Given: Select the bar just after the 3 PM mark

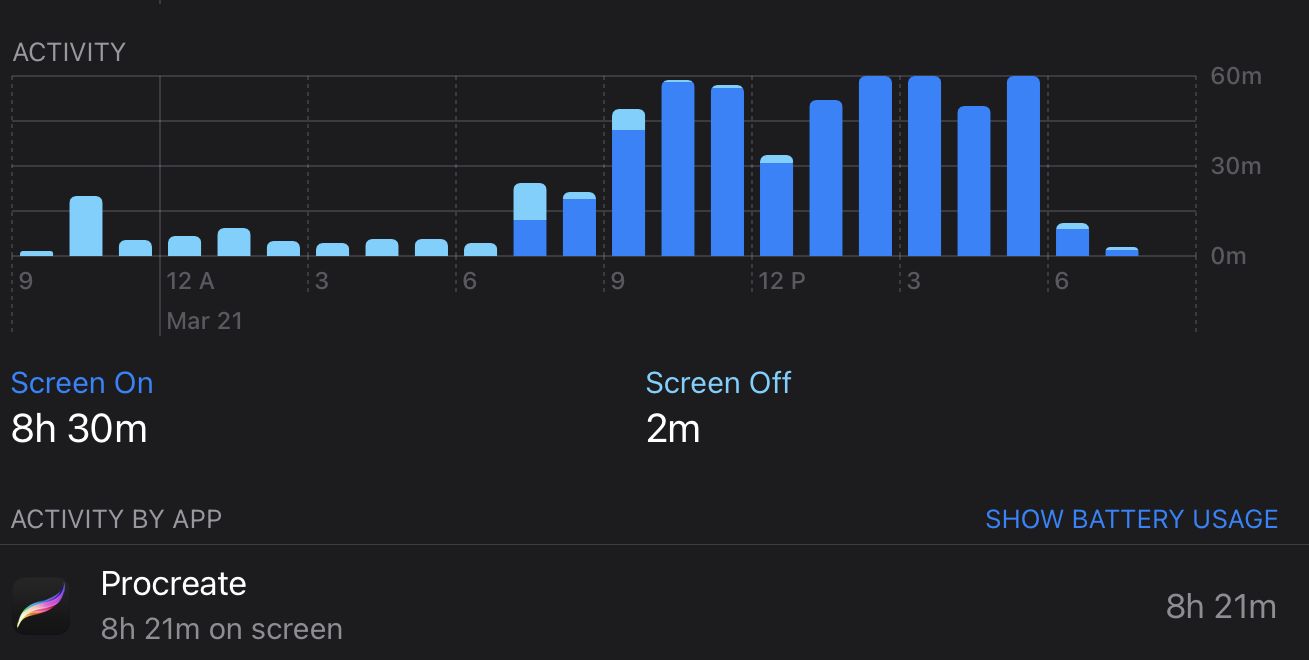Looking at the screenshot, I should [924, 166].
